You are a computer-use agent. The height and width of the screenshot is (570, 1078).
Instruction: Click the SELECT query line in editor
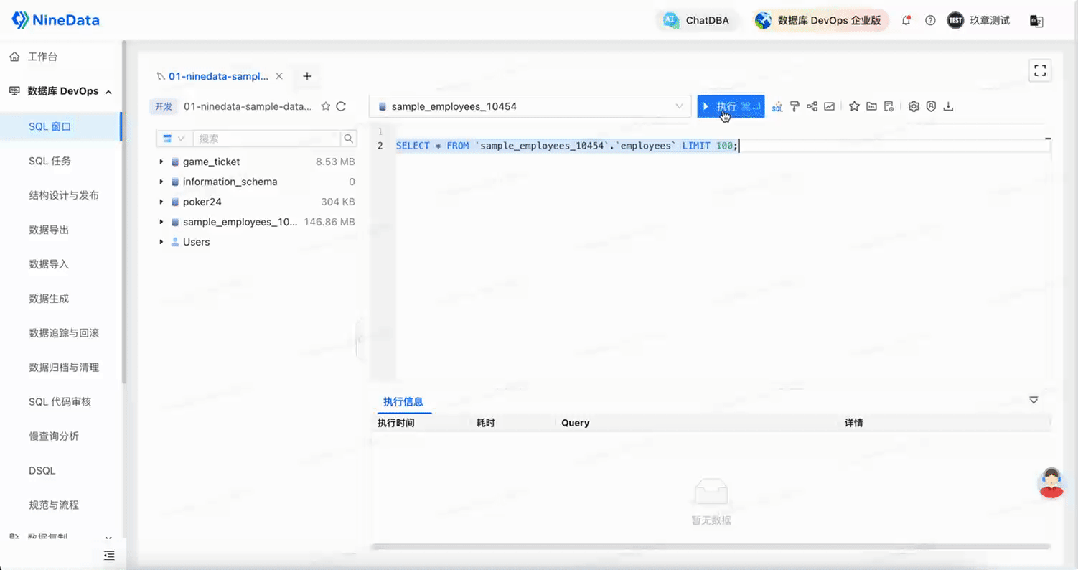pos(566,146)
